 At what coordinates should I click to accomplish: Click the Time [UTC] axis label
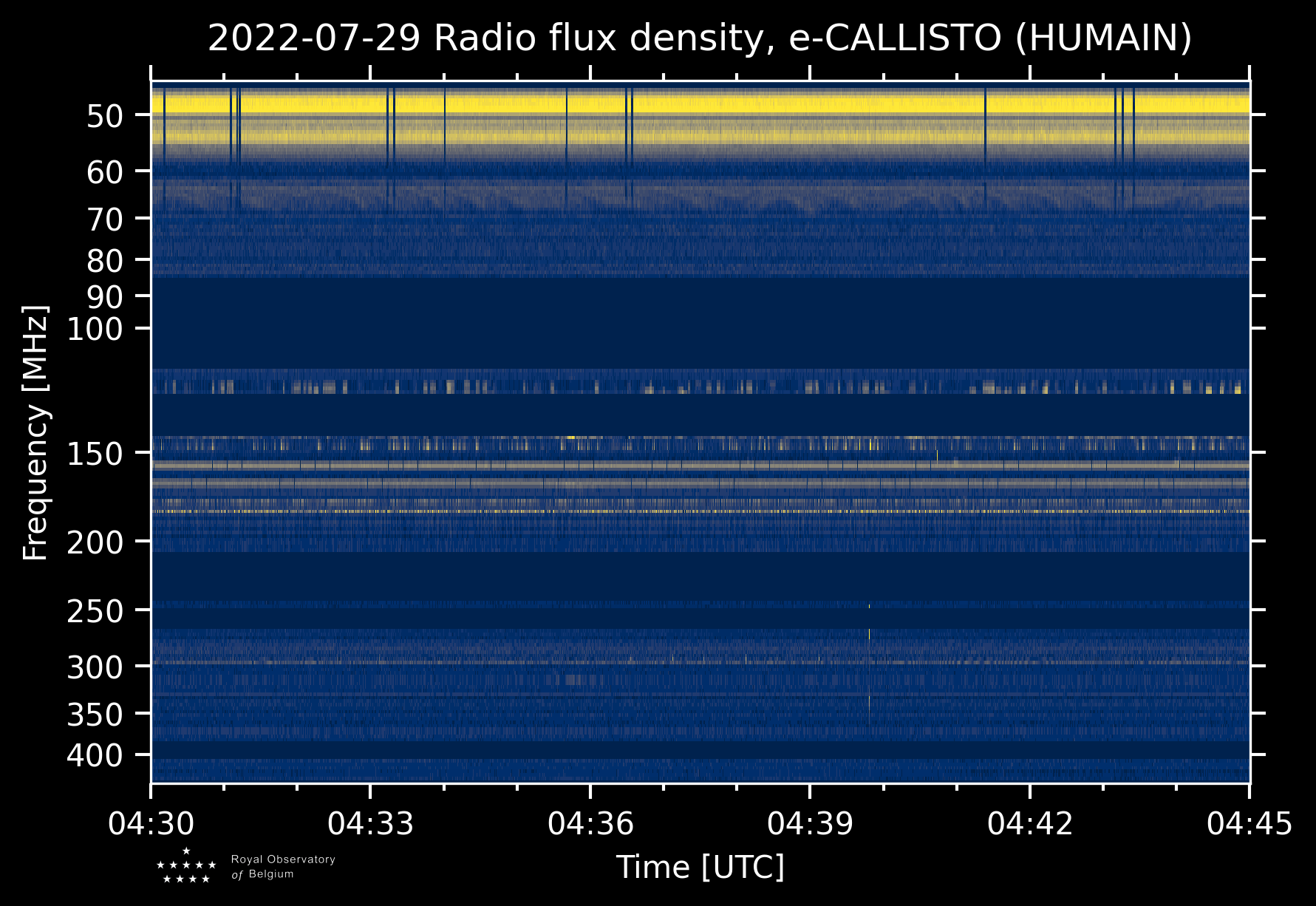700,867
